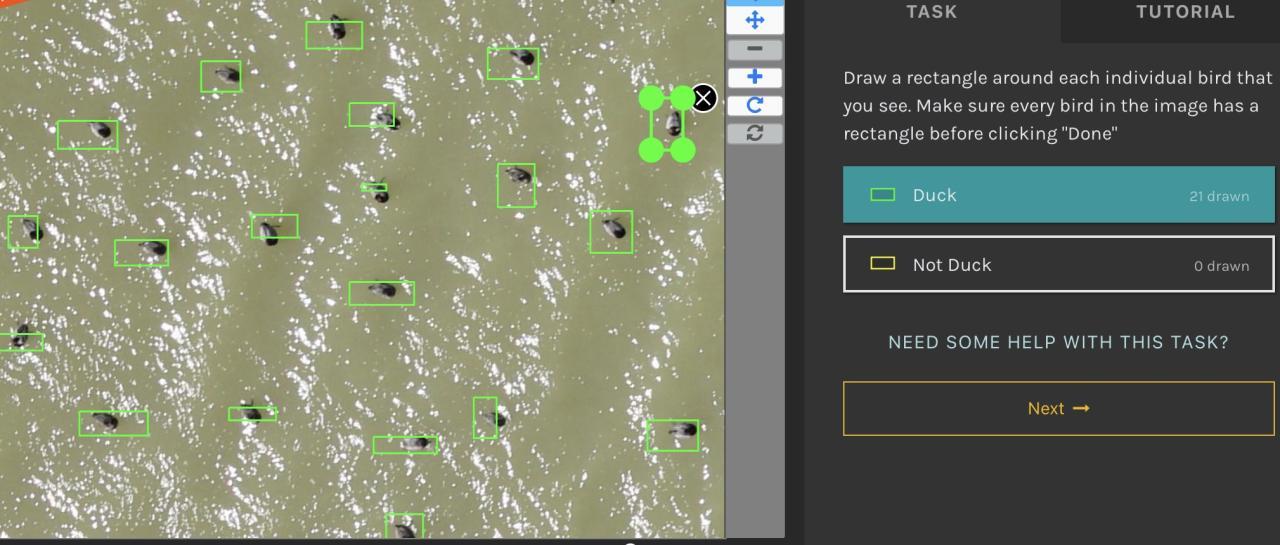Select the topmost duck bounding box
Screen dimensions: 1280x545
tap(334, 35)
